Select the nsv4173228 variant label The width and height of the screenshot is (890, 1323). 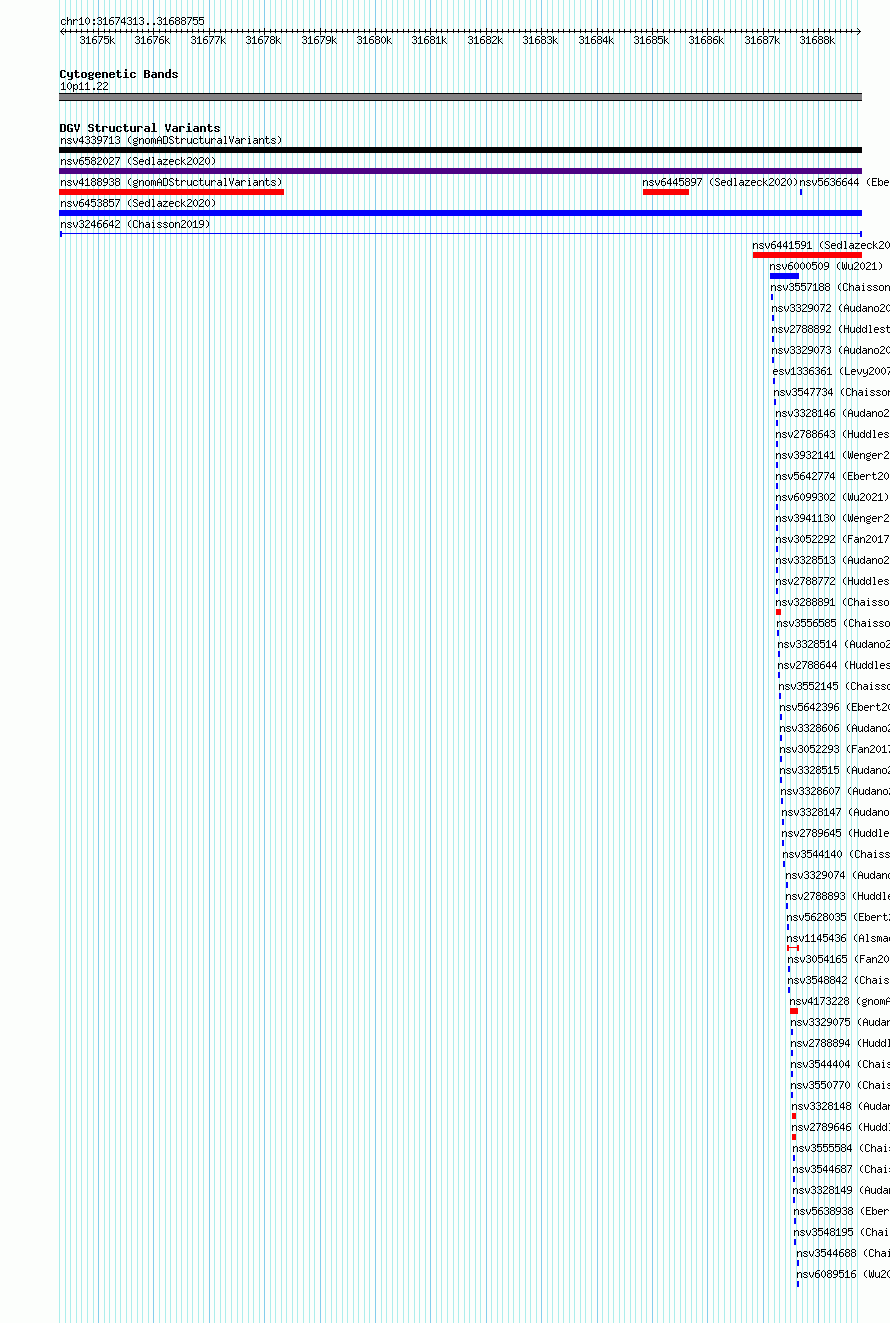[x=840, y=1001]
